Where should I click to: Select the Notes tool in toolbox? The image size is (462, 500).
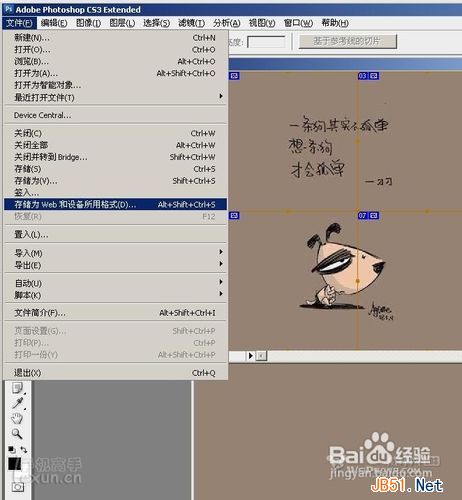pos(17,388)
